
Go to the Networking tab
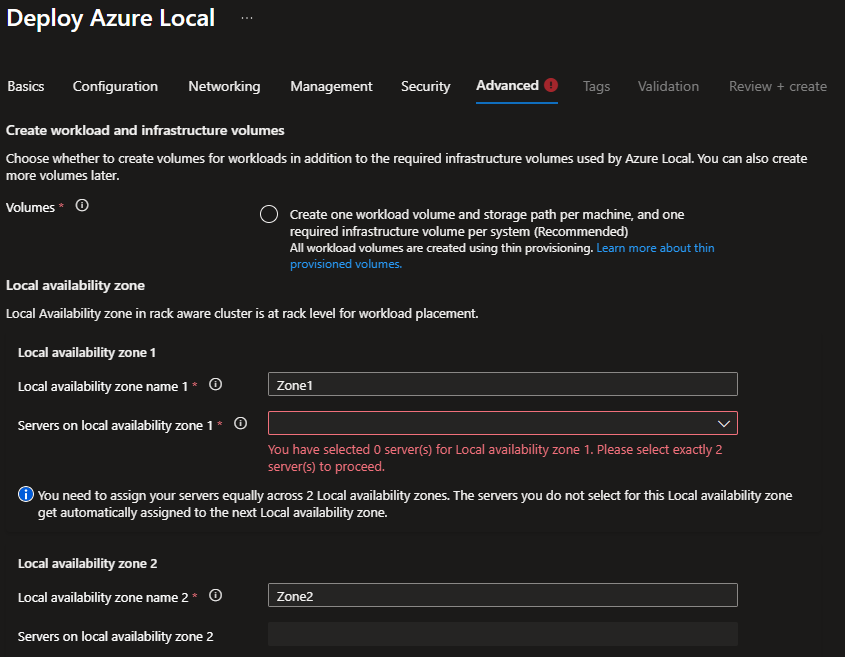tap(224, 86)
